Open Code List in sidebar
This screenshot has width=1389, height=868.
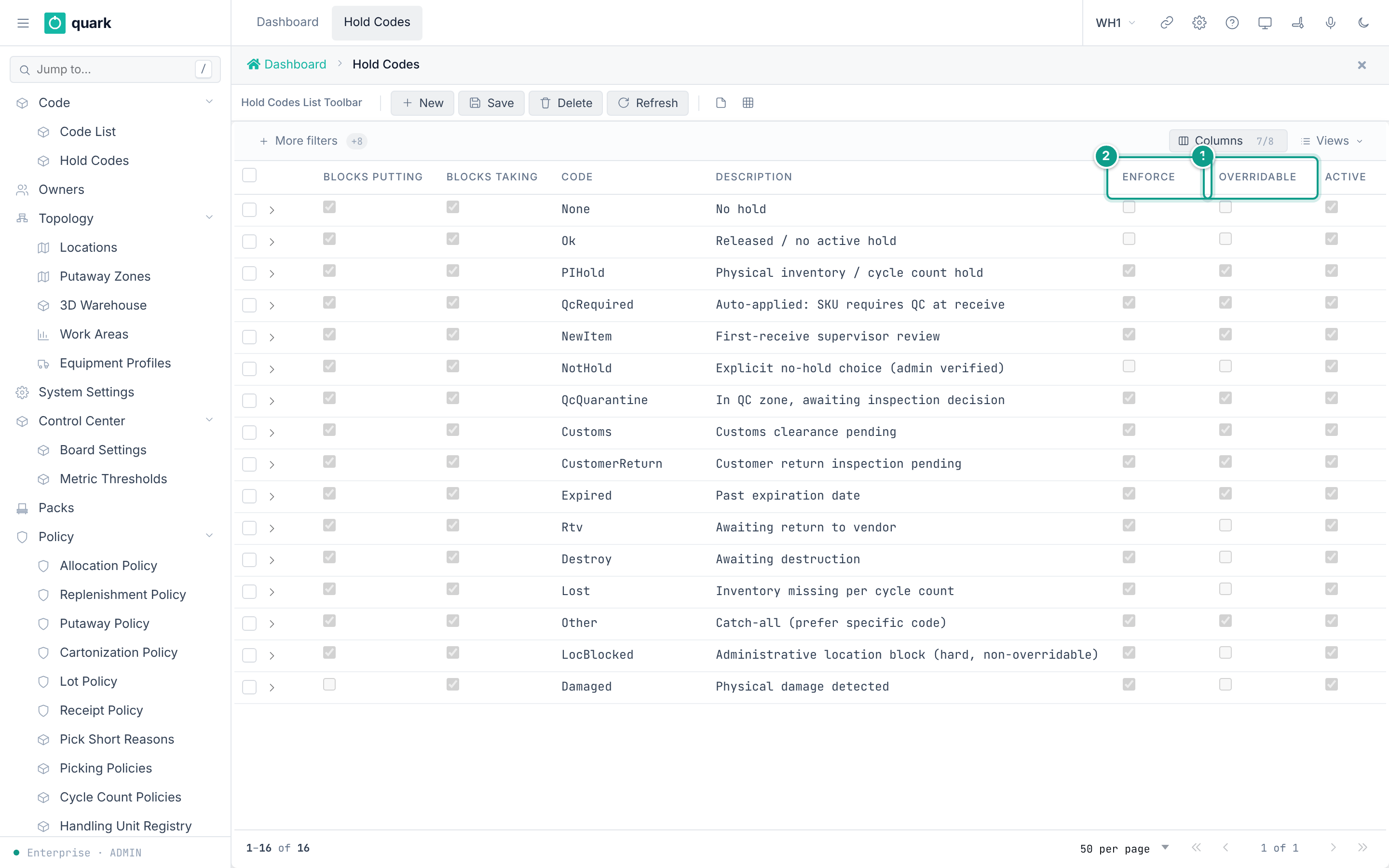point(87,132)
